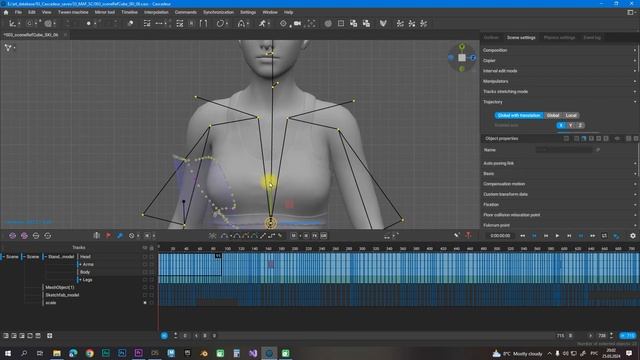Select the axis manipulator tool icon
The height and width of the screenshot is (360, 640).
coord(12,24)
